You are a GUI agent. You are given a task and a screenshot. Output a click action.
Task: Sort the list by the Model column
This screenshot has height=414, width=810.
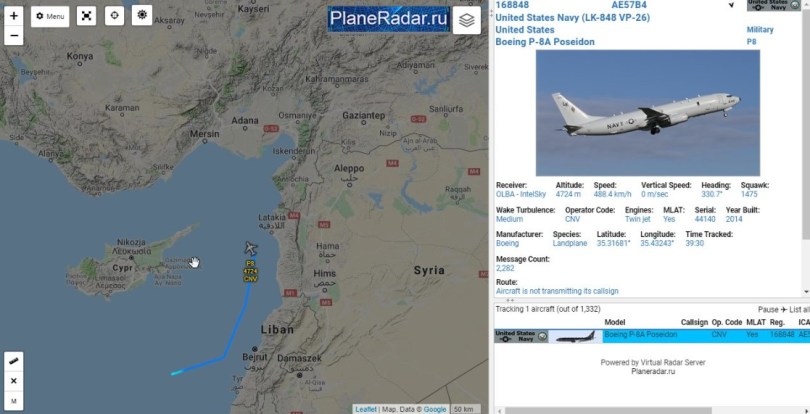tap(615, 322)
